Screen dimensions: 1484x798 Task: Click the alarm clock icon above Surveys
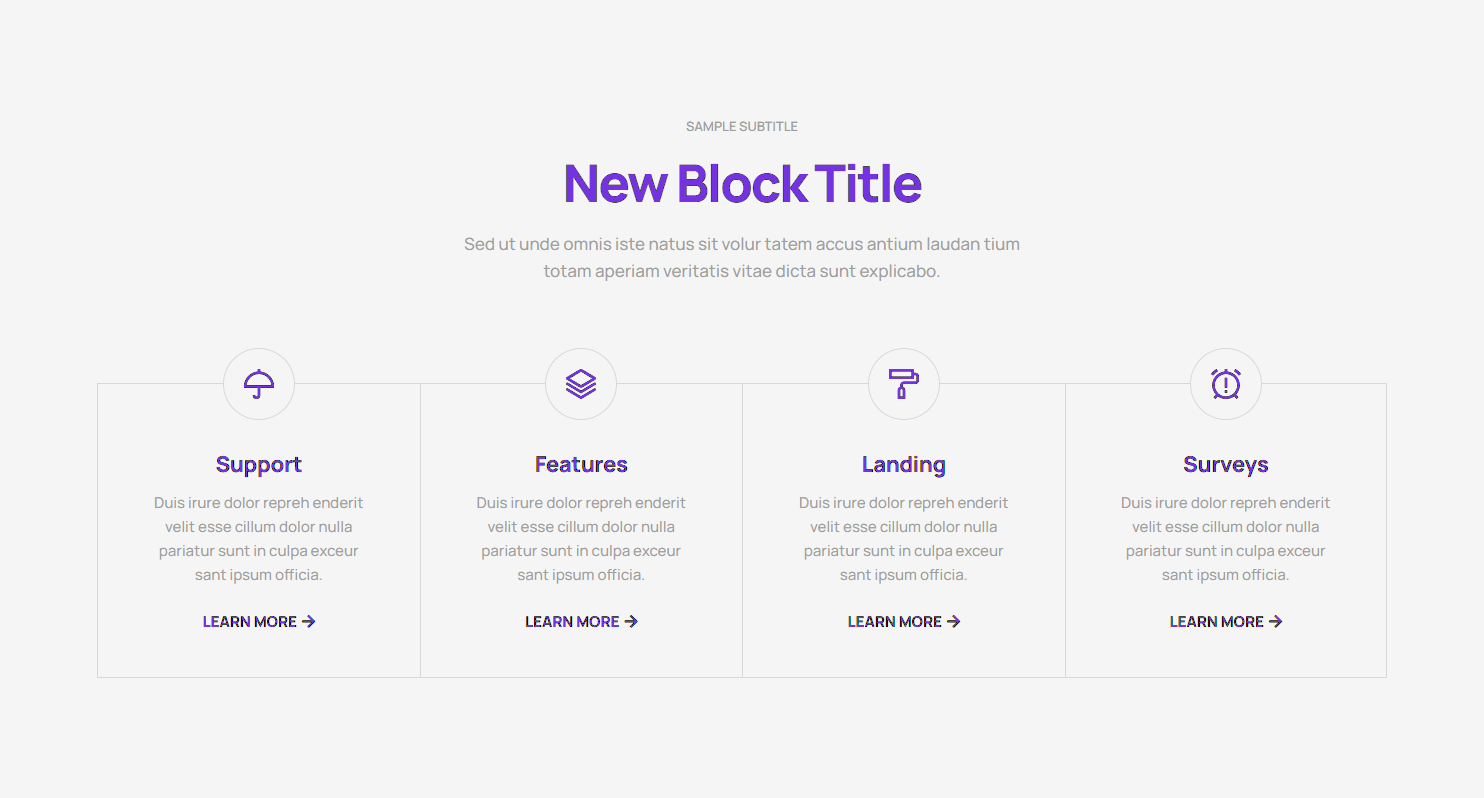(1226, 384)
